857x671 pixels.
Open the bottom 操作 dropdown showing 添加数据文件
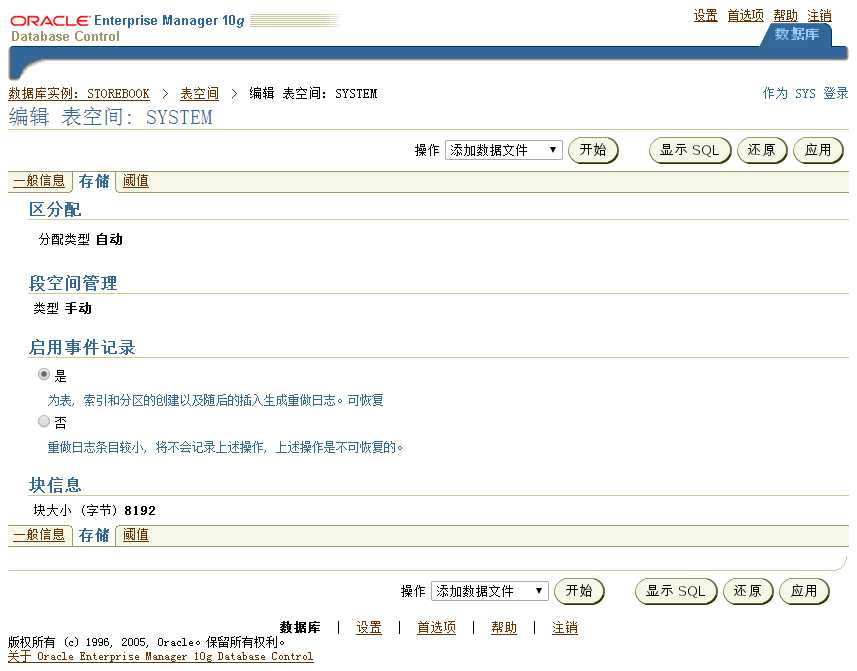click(x=489, y=591)
